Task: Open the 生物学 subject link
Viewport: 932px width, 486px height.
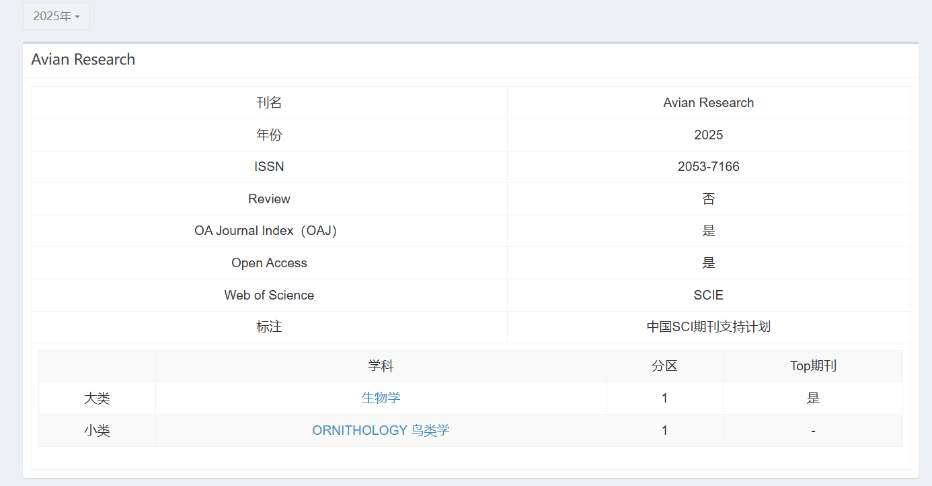Action: coord(381,398)
